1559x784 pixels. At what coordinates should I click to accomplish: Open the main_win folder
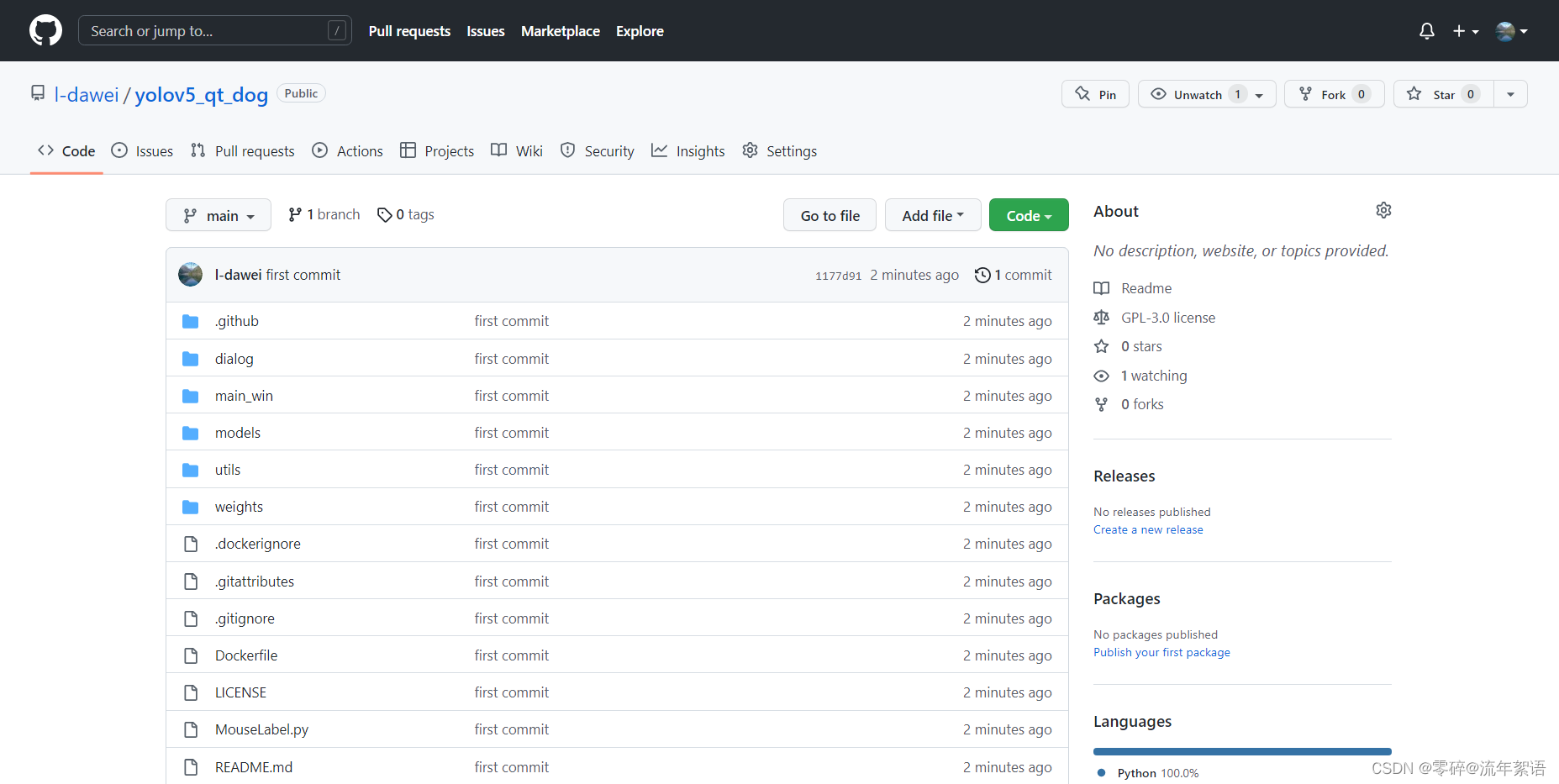(244, 396)
